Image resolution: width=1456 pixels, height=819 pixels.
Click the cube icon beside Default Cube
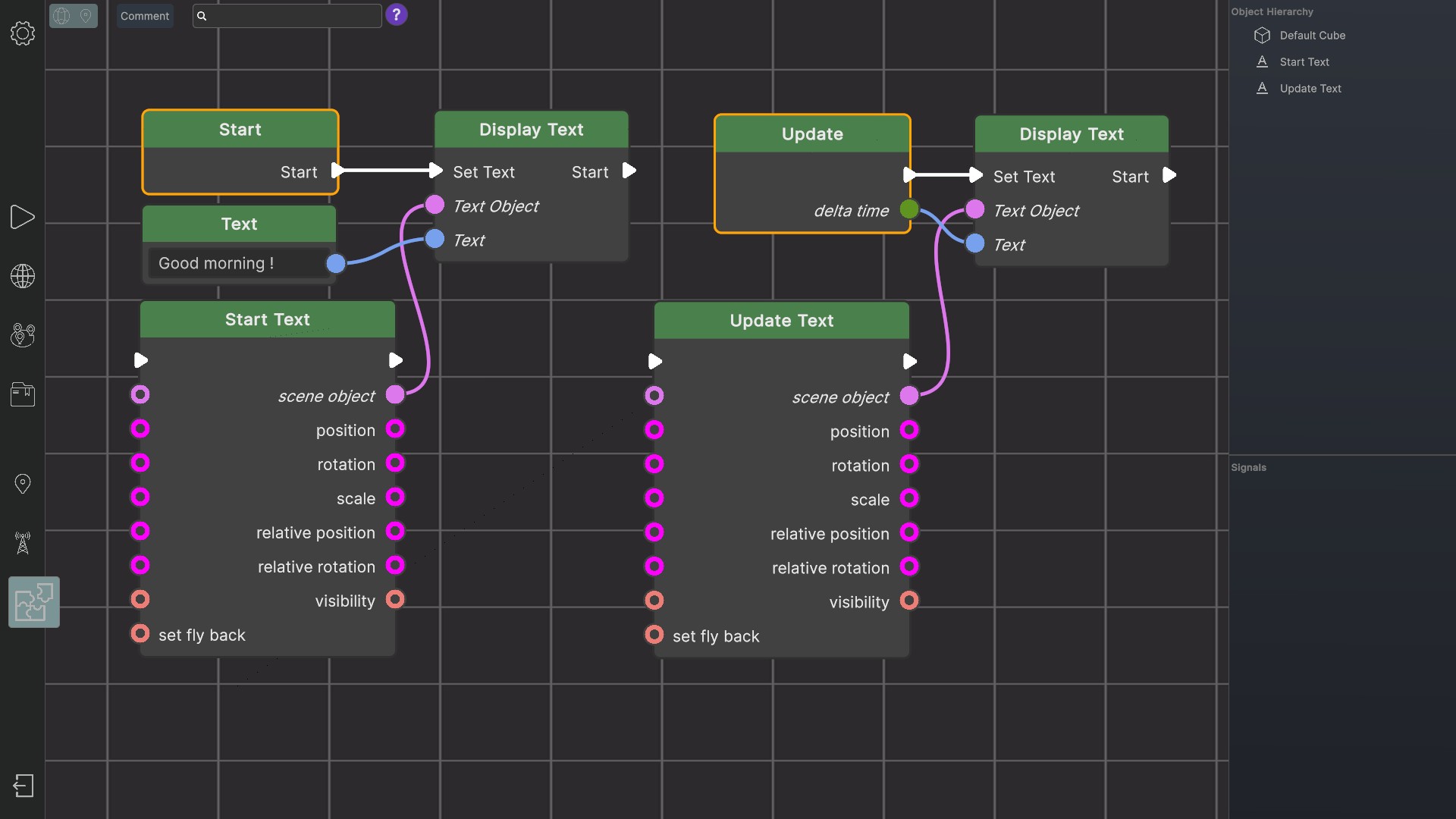click(1262, 36)
